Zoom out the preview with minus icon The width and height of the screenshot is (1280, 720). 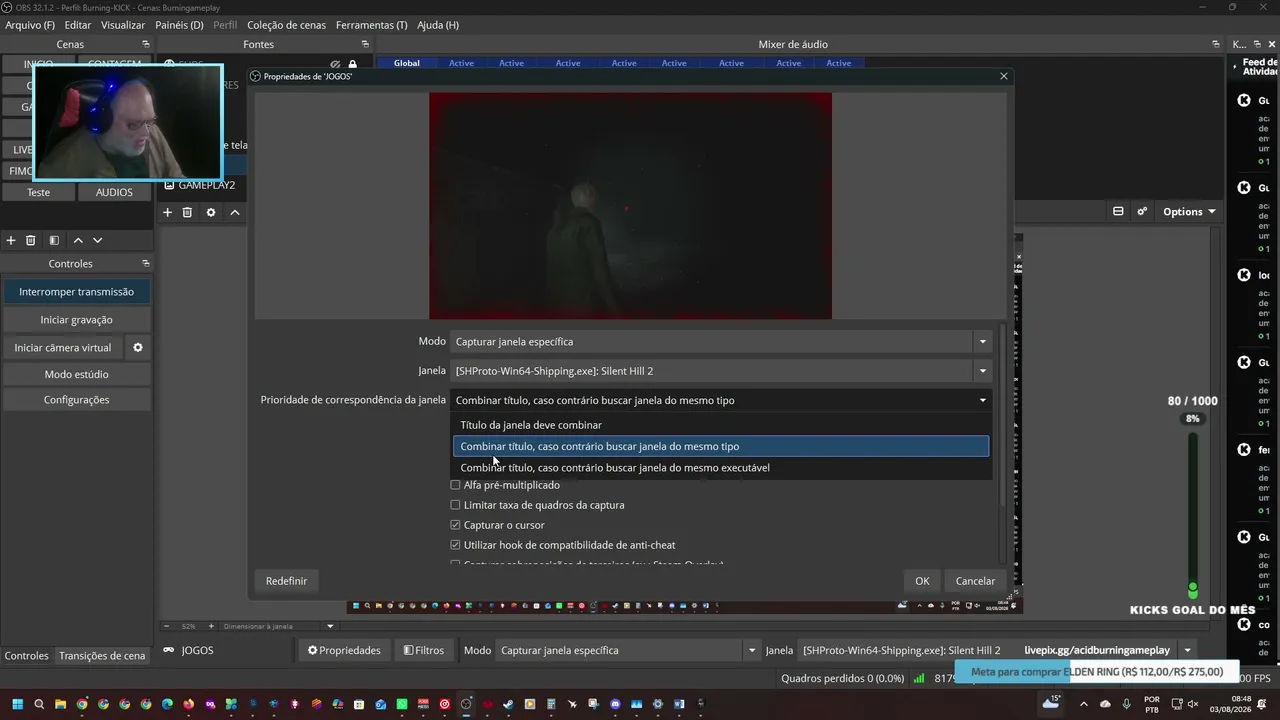(167, 626)
